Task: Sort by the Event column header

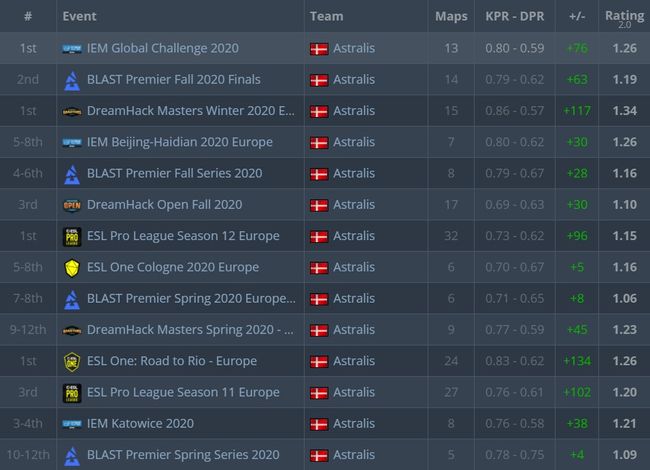Action: click(x=79, y=16)
